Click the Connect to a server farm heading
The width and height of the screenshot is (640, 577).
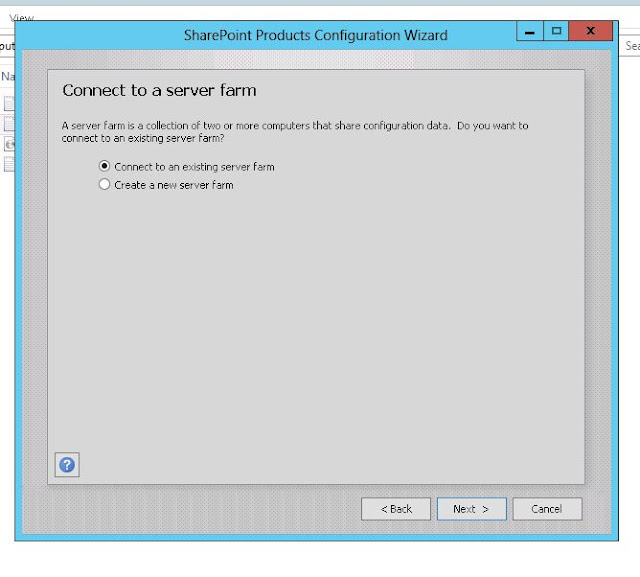[159, 90]
